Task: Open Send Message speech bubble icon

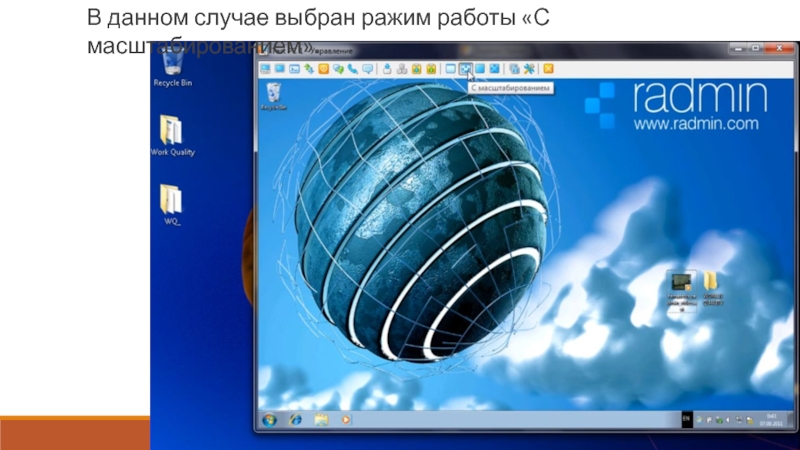Action: [x=368, y=68]
